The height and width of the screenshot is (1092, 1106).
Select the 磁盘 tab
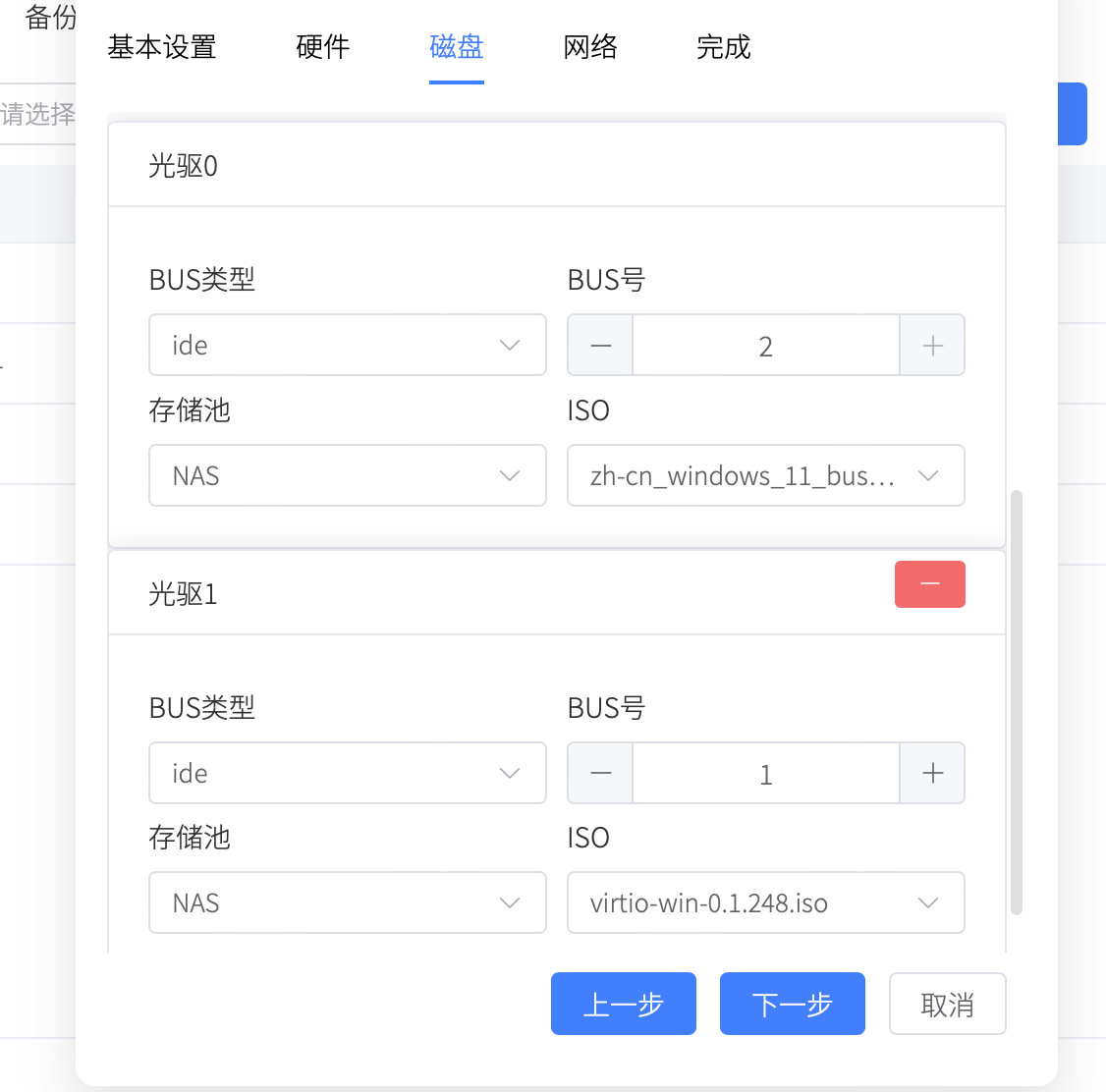click(456, 47)
